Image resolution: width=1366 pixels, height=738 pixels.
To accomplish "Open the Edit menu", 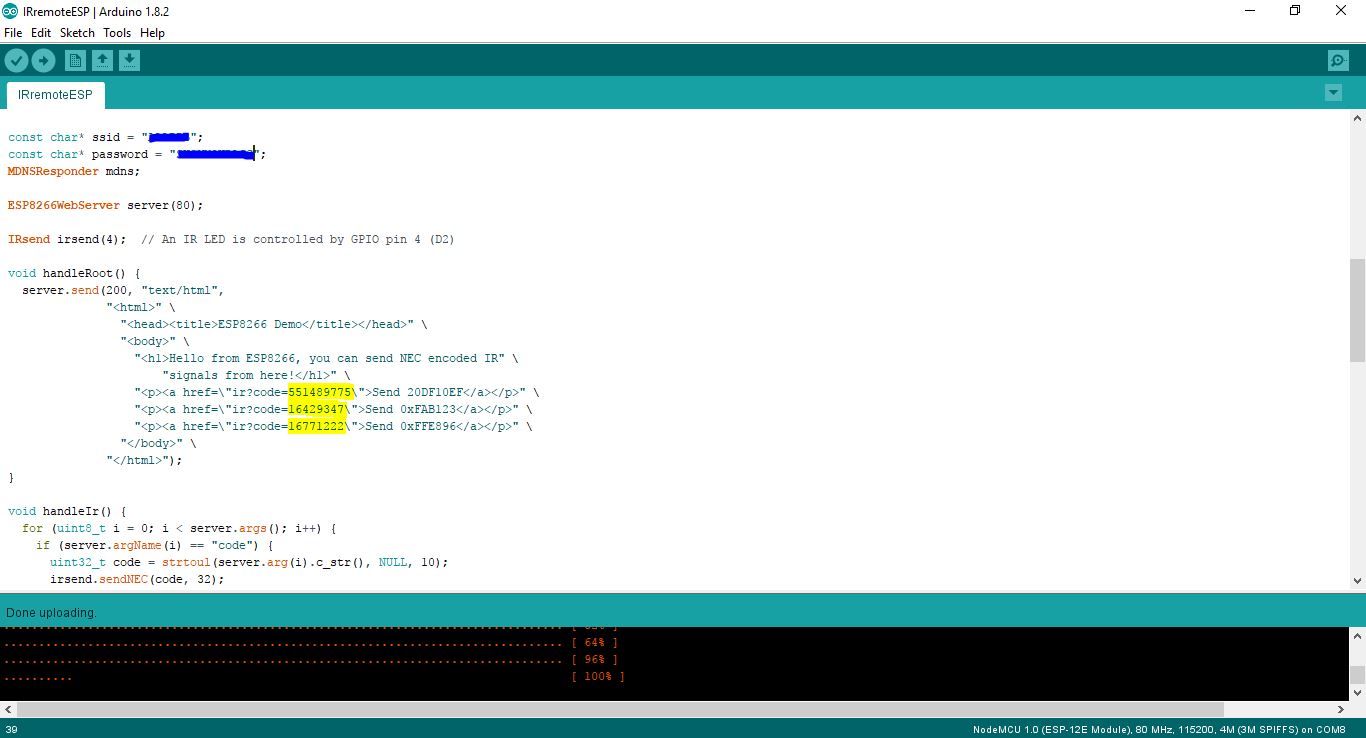I will 40,32.
